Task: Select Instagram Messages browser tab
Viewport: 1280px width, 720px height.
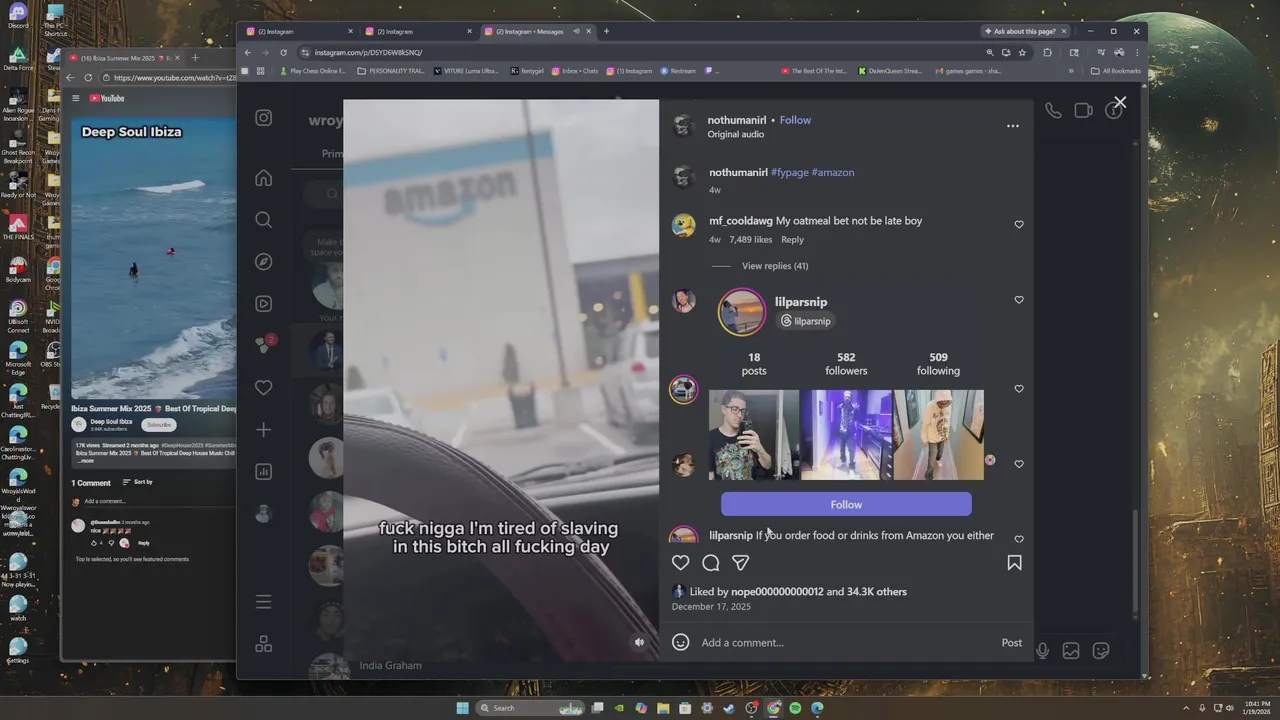Action: click(538, 31)
